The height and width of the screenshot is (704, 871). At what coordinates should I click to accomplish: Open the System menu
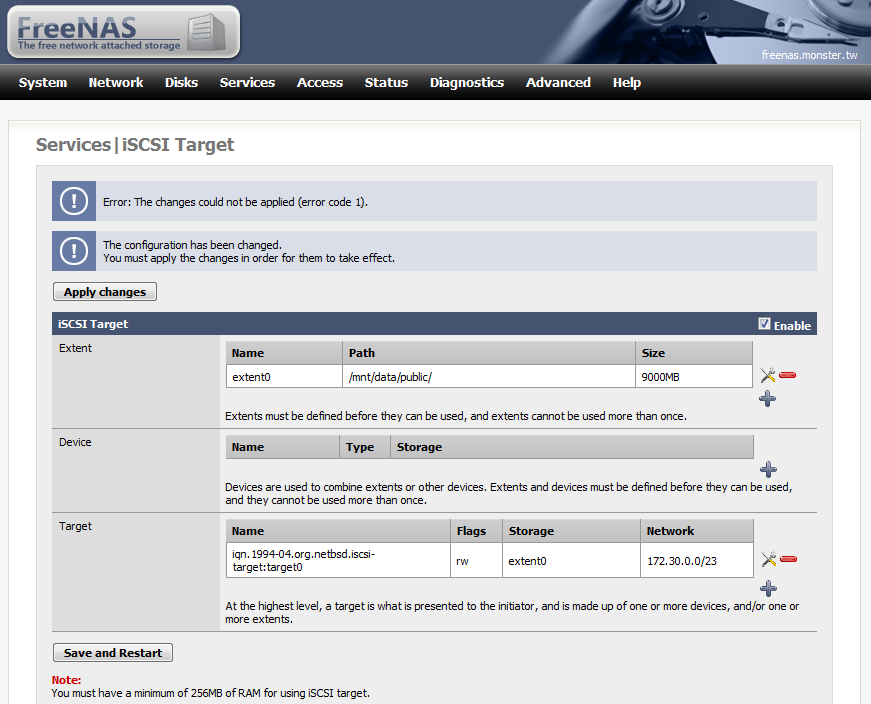[43, 83]
